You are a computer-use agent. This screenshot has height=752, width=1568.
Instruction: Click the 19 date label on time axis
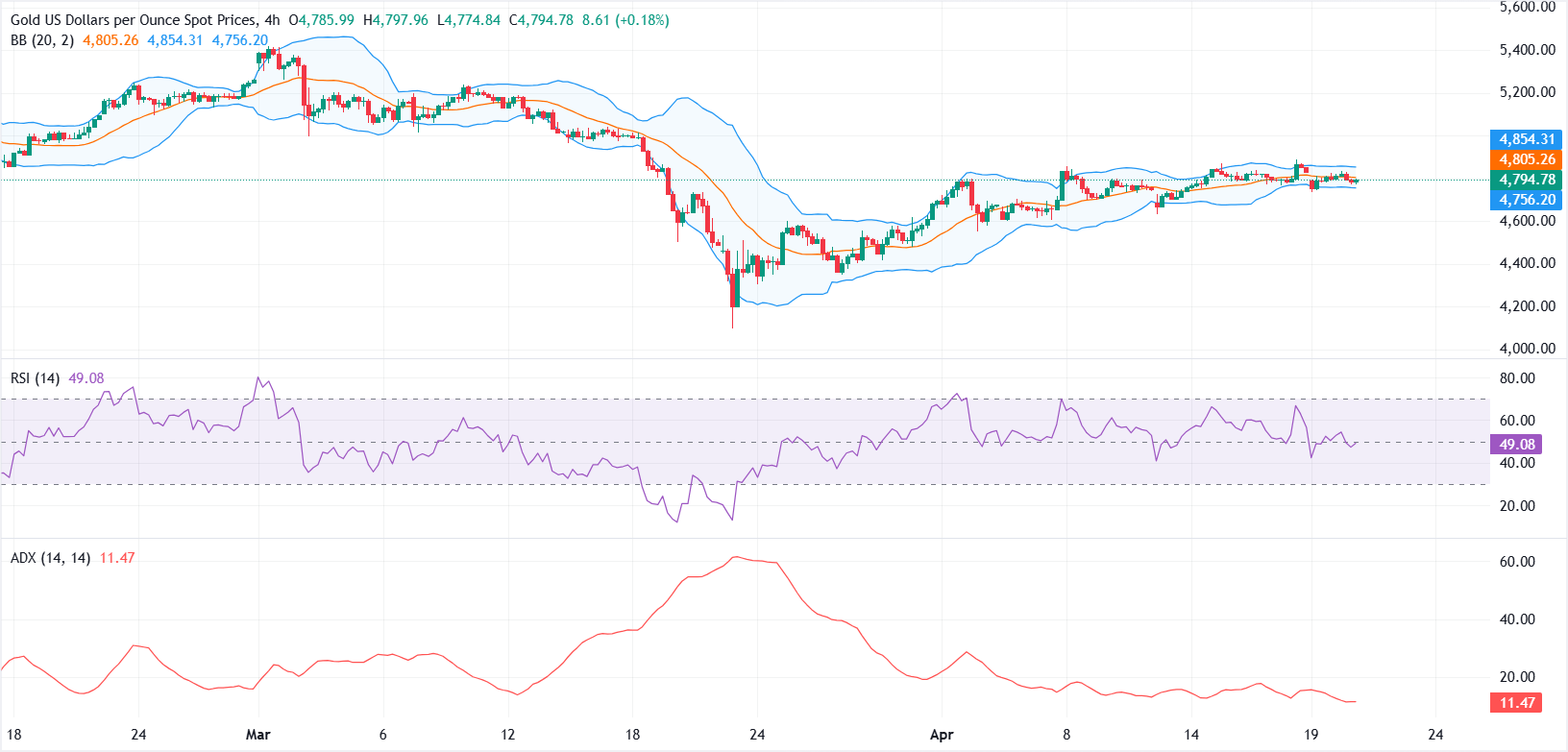point(1311,735)
